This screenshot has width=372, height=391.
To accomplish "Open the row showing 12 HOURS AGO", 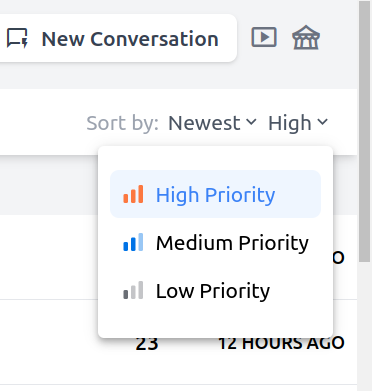I will 178,342.
